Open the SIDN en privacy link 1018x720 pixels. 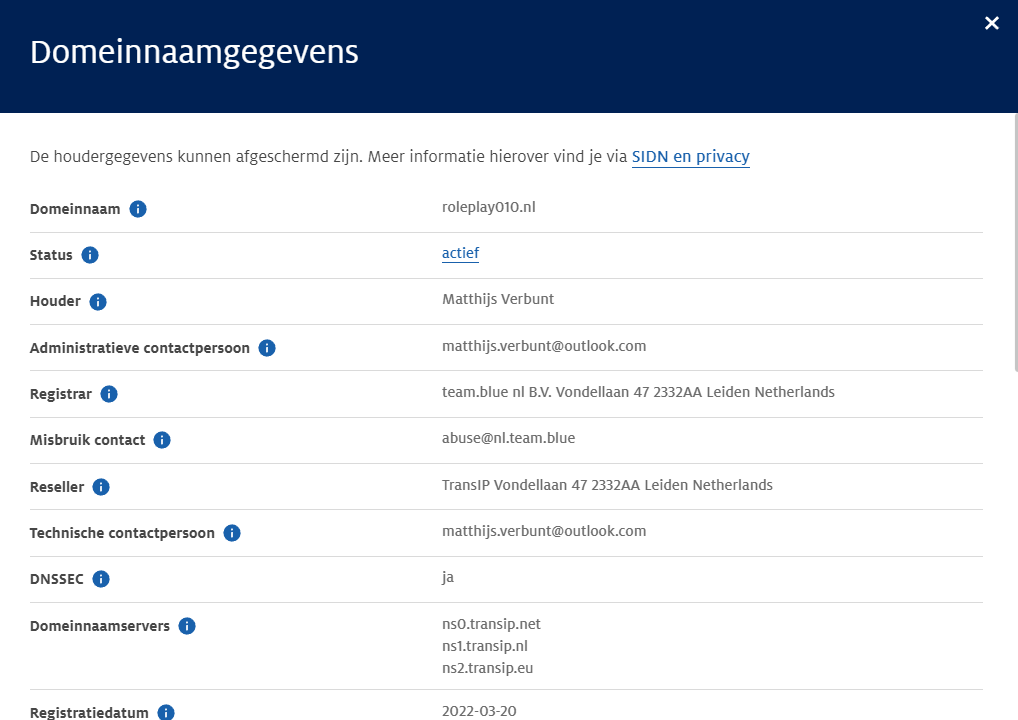point(690,156)
